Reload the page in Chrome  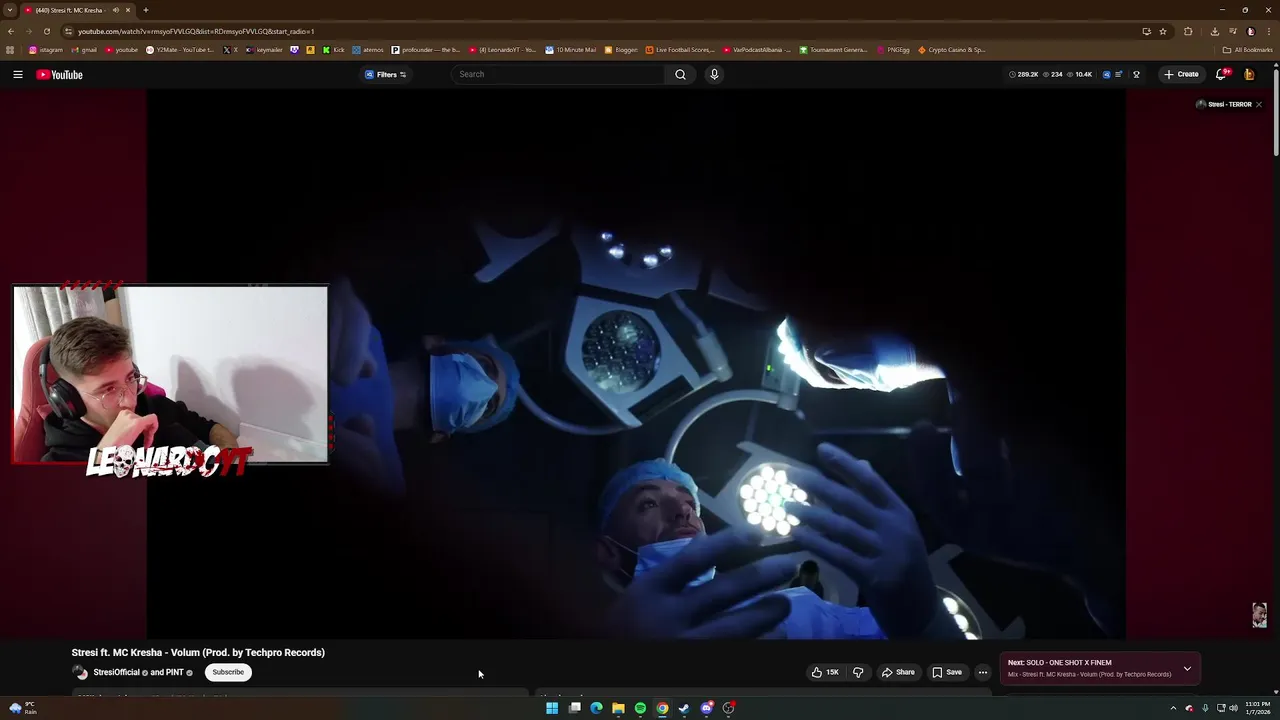click(x=46, y=31)
